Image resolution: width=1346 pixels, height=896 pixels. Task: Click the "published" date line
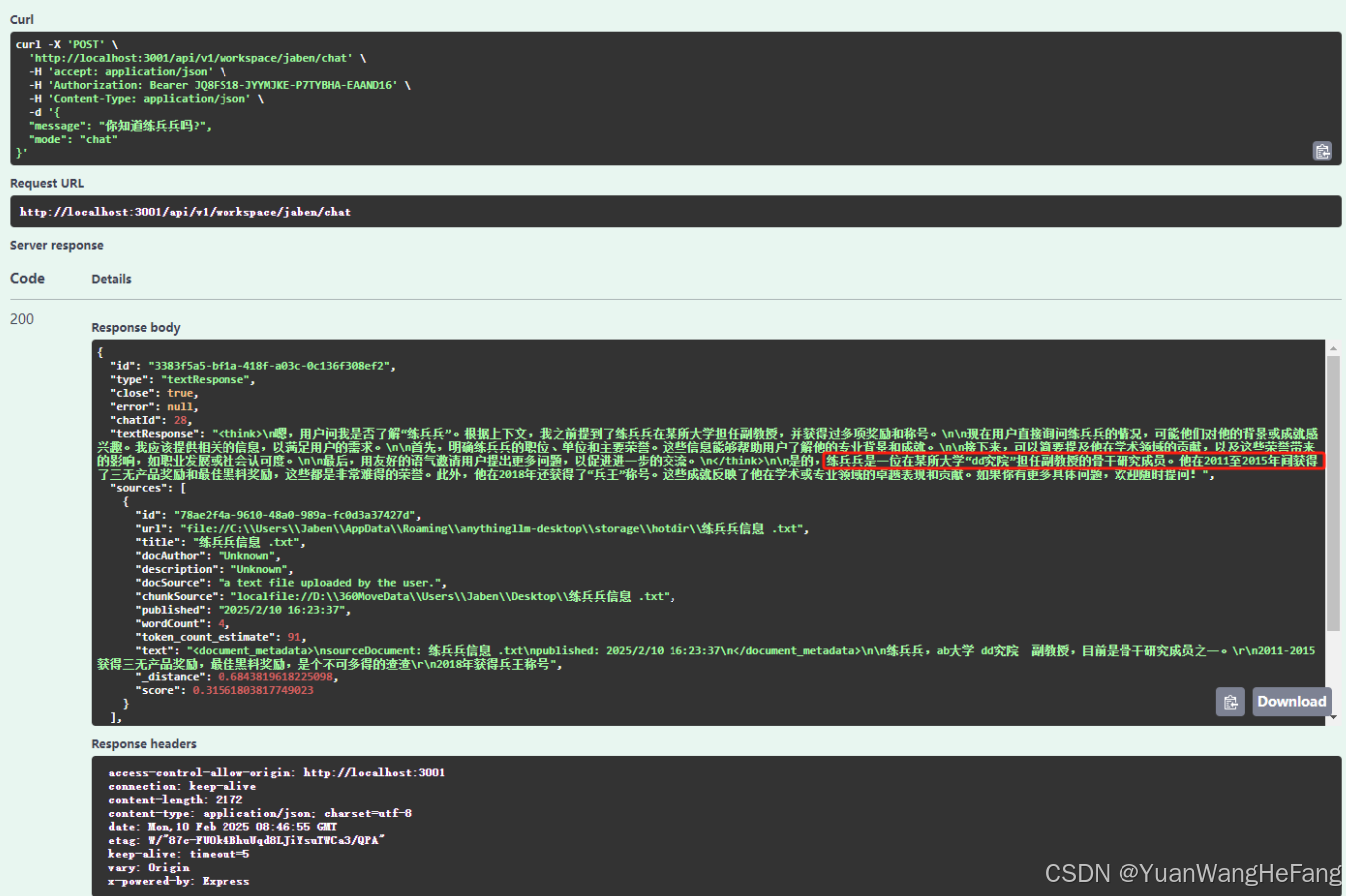tap(243, 610)
